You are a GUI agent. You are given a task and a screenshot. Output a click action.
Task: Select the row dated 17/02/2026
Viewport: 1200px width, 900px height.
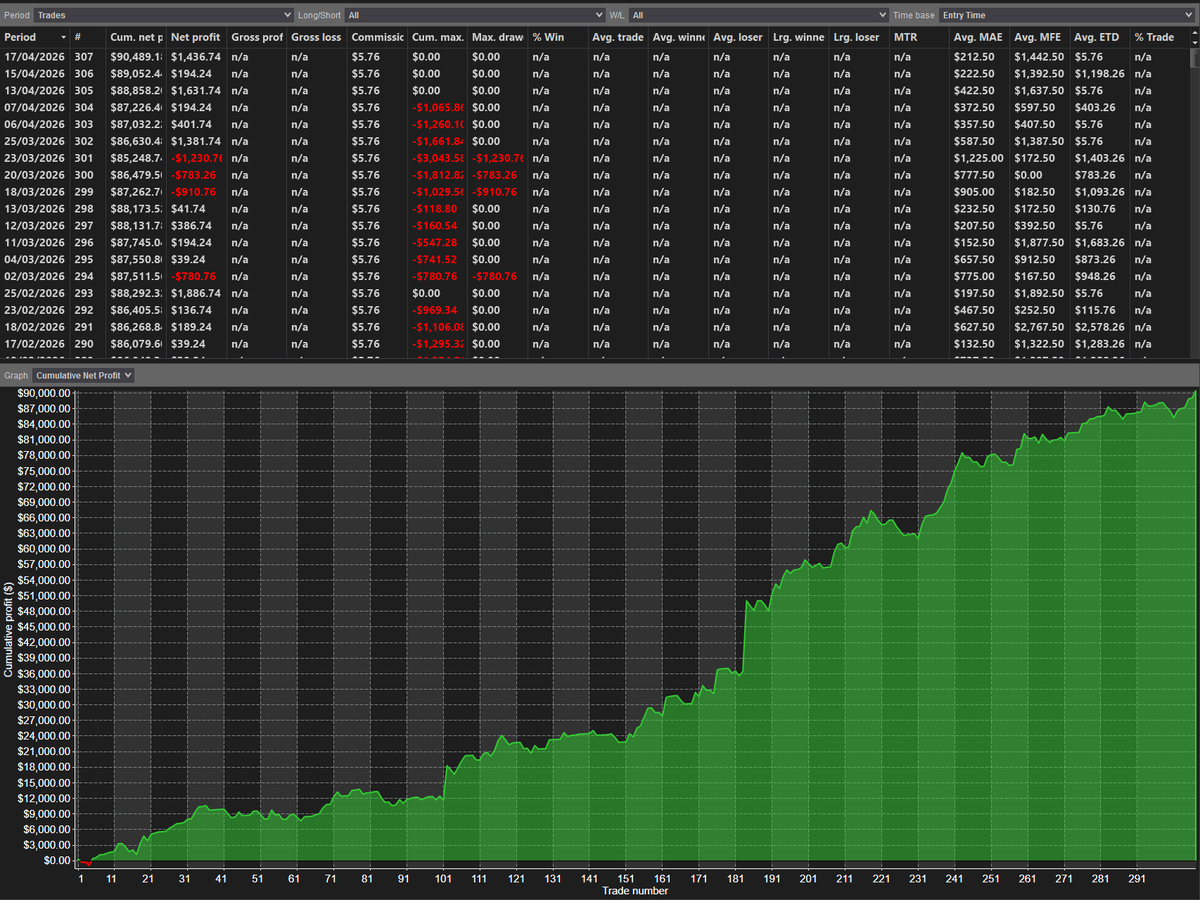[595, 344]
